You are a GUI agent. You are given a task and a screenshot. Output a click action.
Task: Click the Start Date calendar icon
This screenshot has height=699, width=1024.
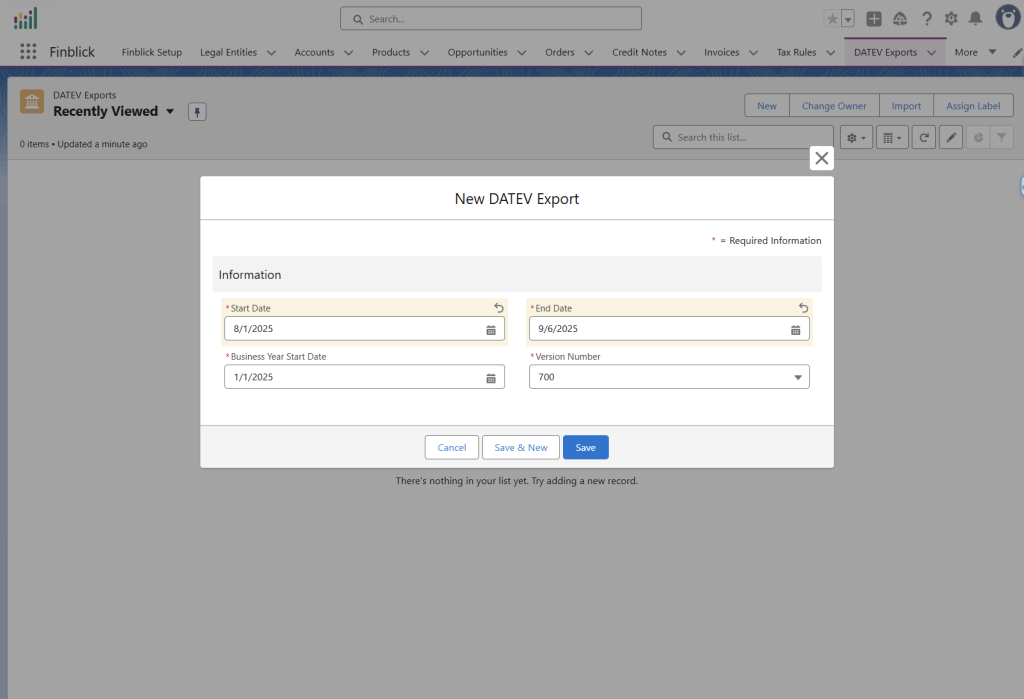(491, 329)
